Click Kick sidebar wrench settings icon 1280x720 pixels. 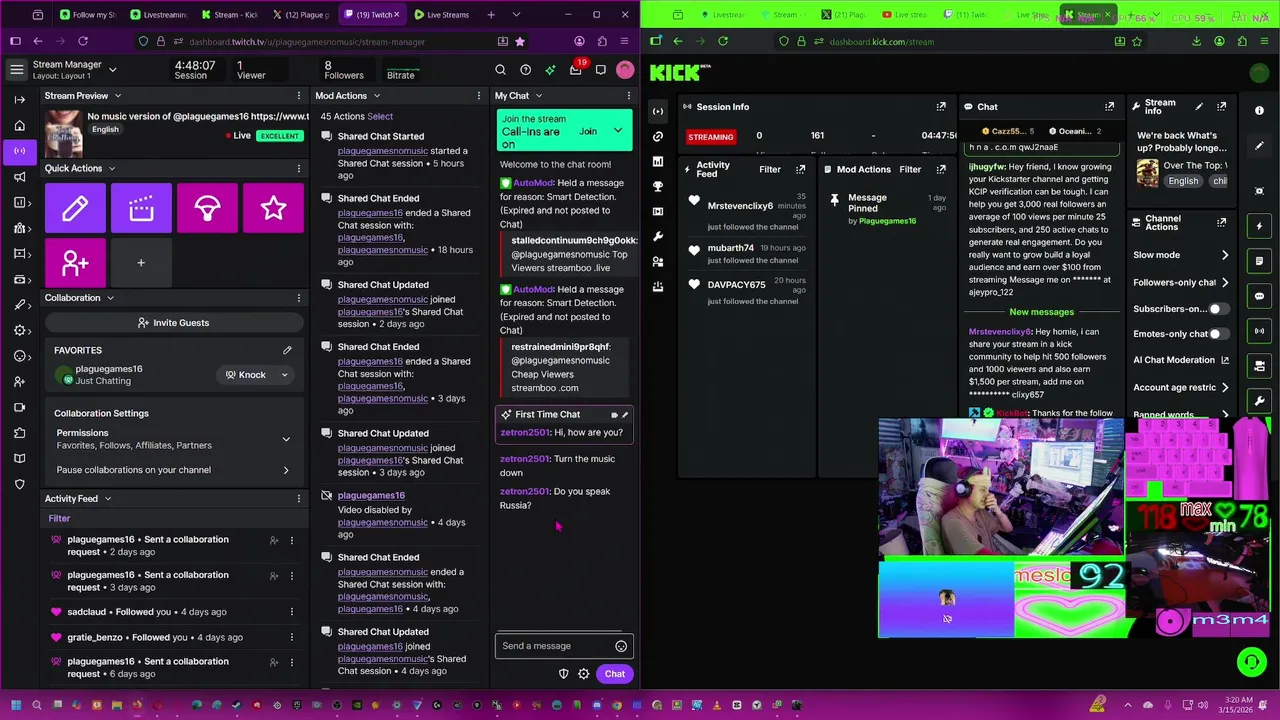[657, 236]
